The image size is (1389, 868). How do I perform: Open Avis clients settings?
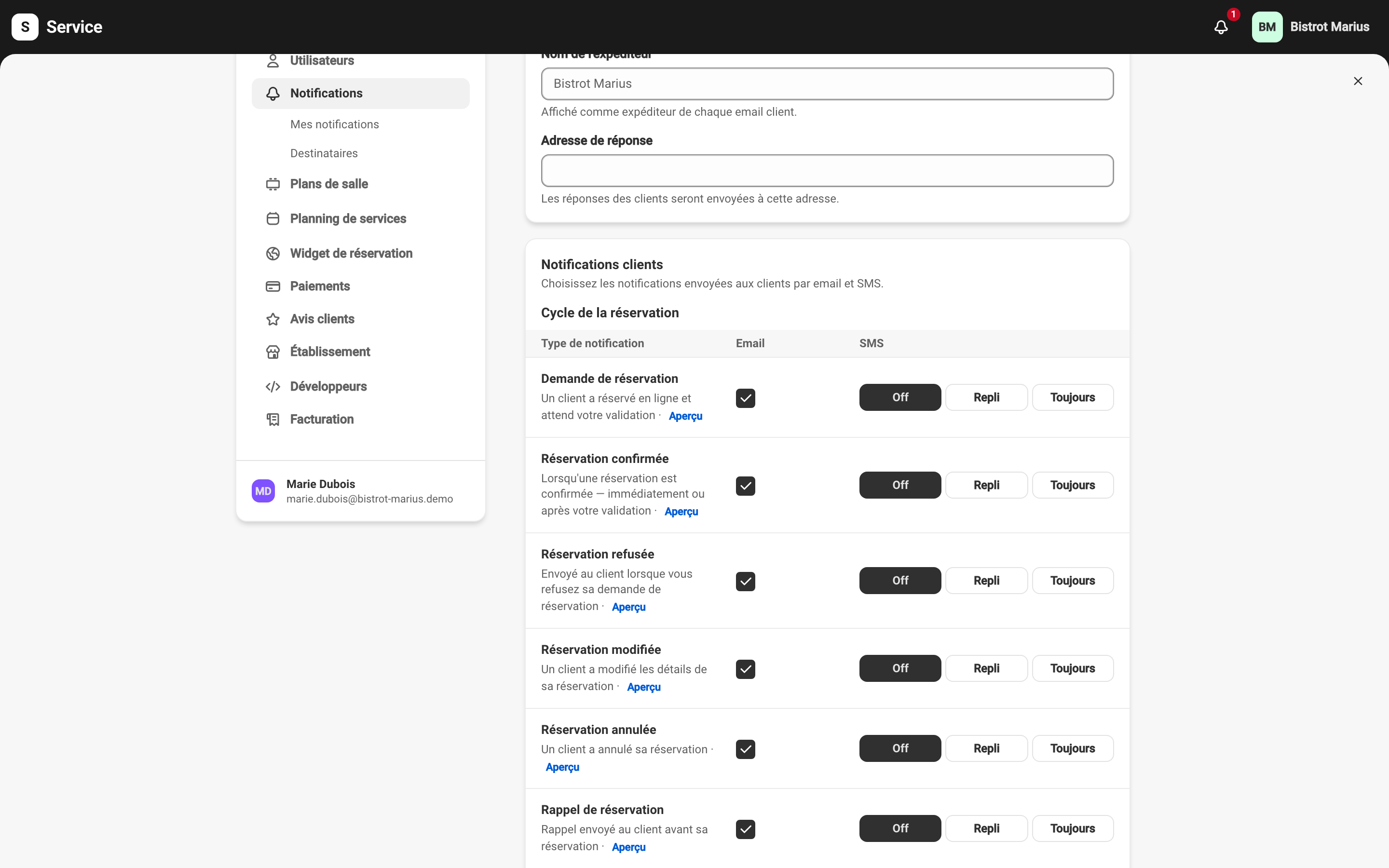point(360,319)
